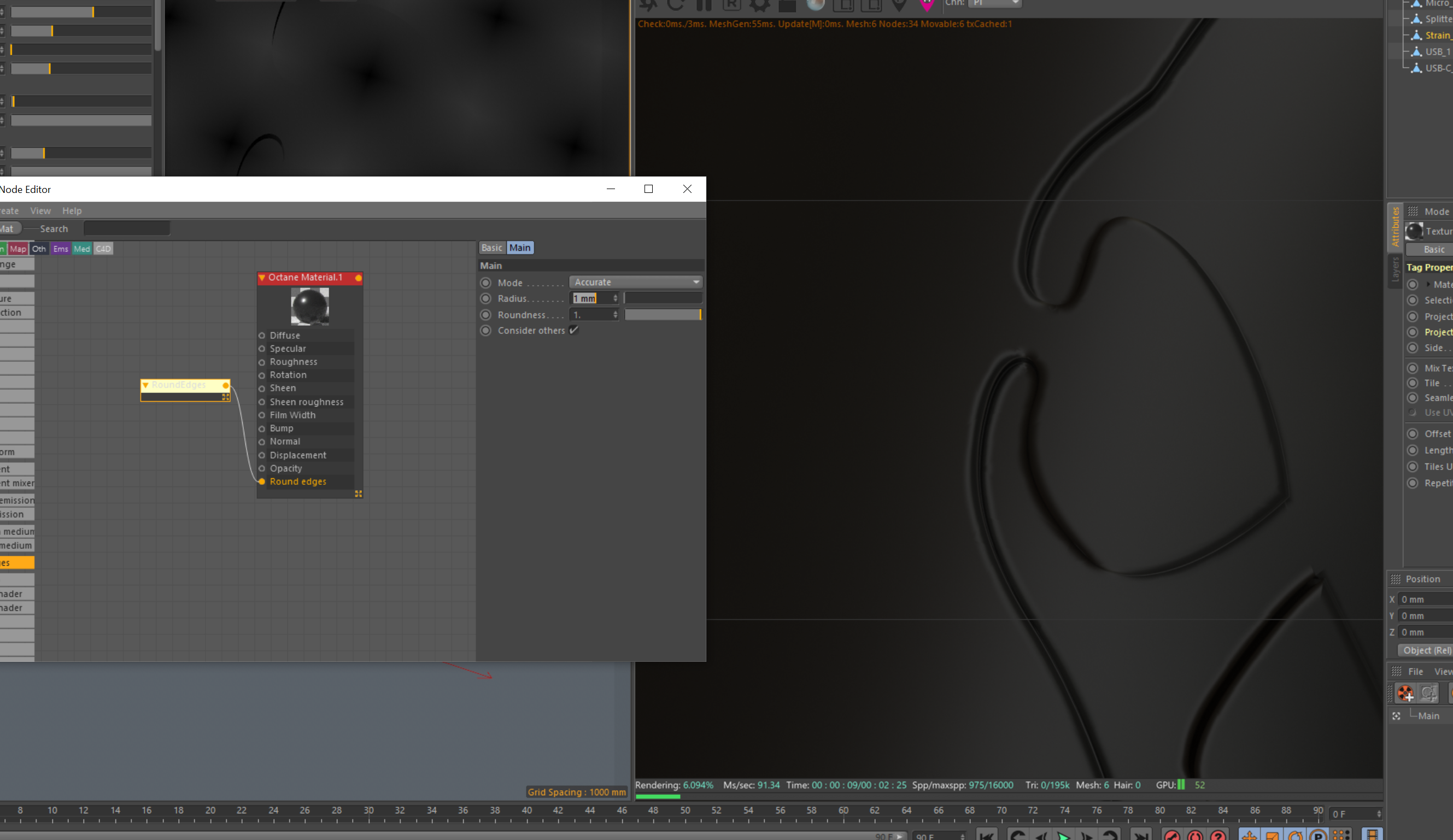Click the play forward button in timeline
Image resolution: width=1453 pixels, height=840 pixels.
(x=1063, y=836)
